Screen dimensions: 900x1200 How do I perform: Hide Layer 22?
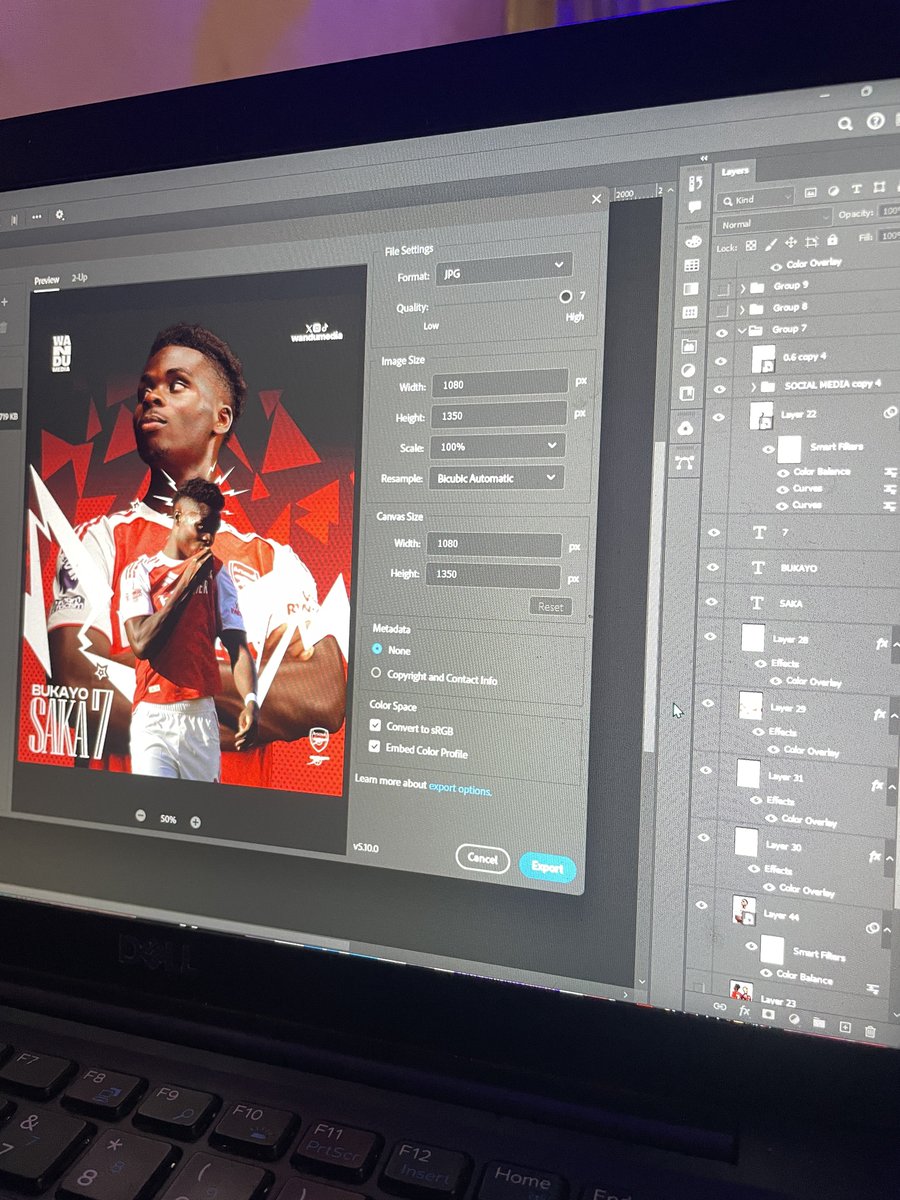[718, 417]
